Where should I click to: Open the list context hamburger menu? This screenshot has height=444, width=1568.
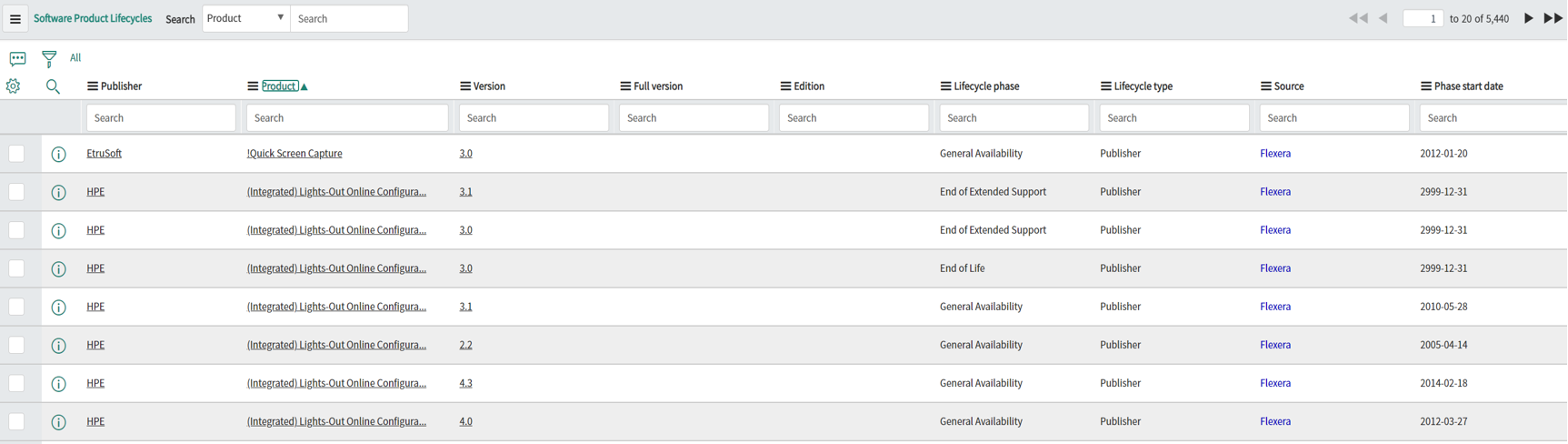click(15, 19)
